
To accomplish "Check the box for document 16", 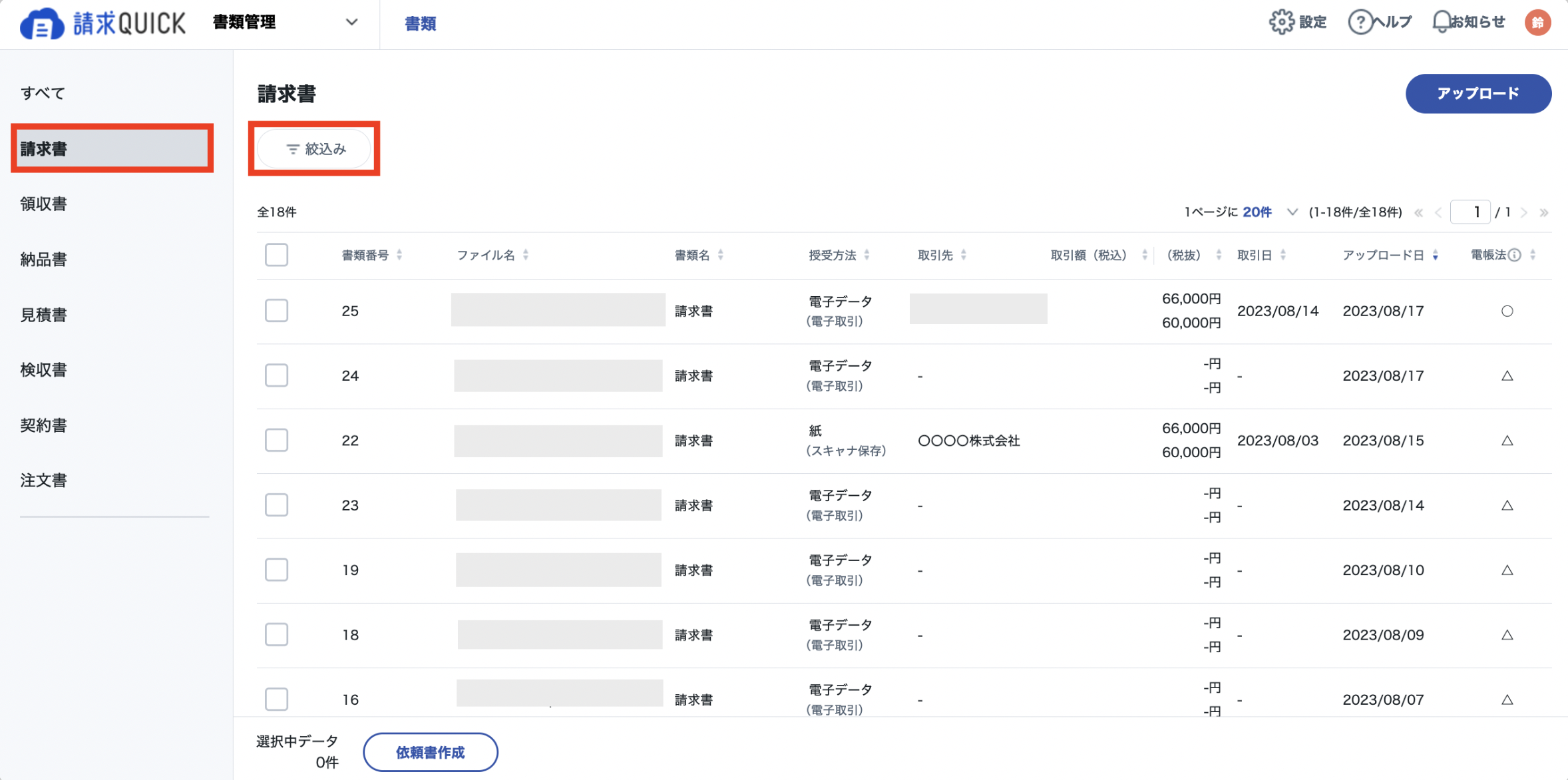I will click(x=276, y=699).
